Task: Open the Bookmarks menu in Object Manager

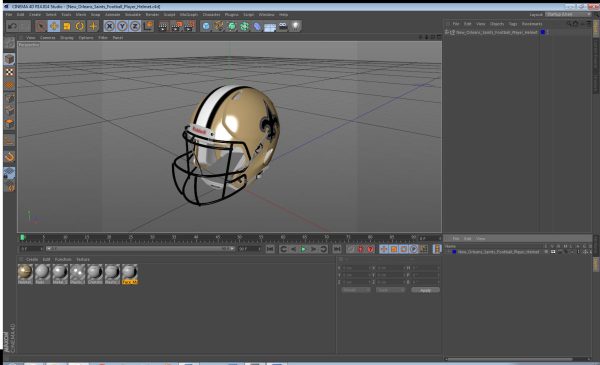Action: coord(532,24)
